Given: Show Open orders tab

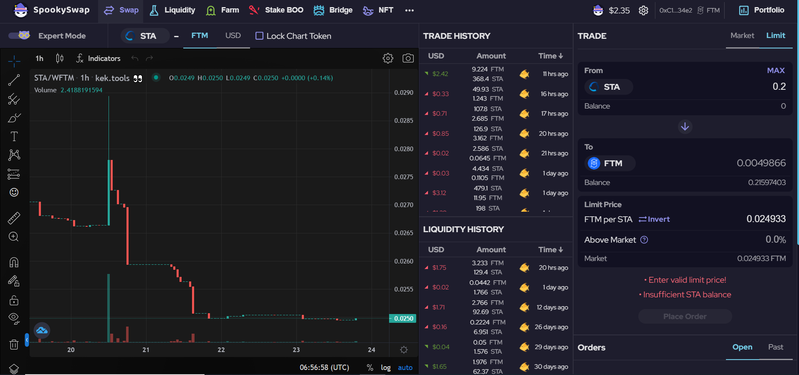Looking at the screenshot, I should click(742, 347).
